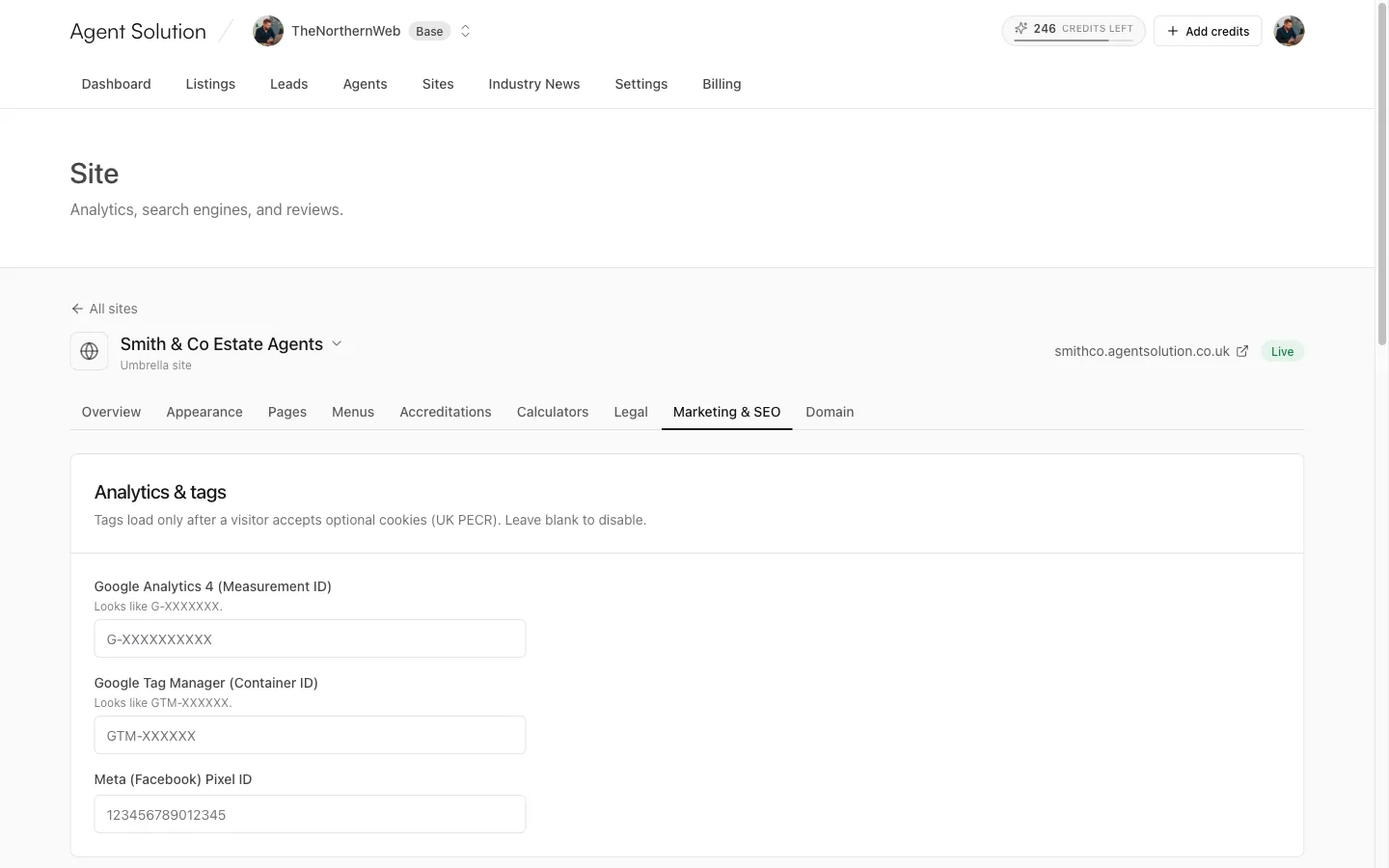The image size is (1389, 868).
Task: Open the Accreditations tab
Action: coord(446,412)
